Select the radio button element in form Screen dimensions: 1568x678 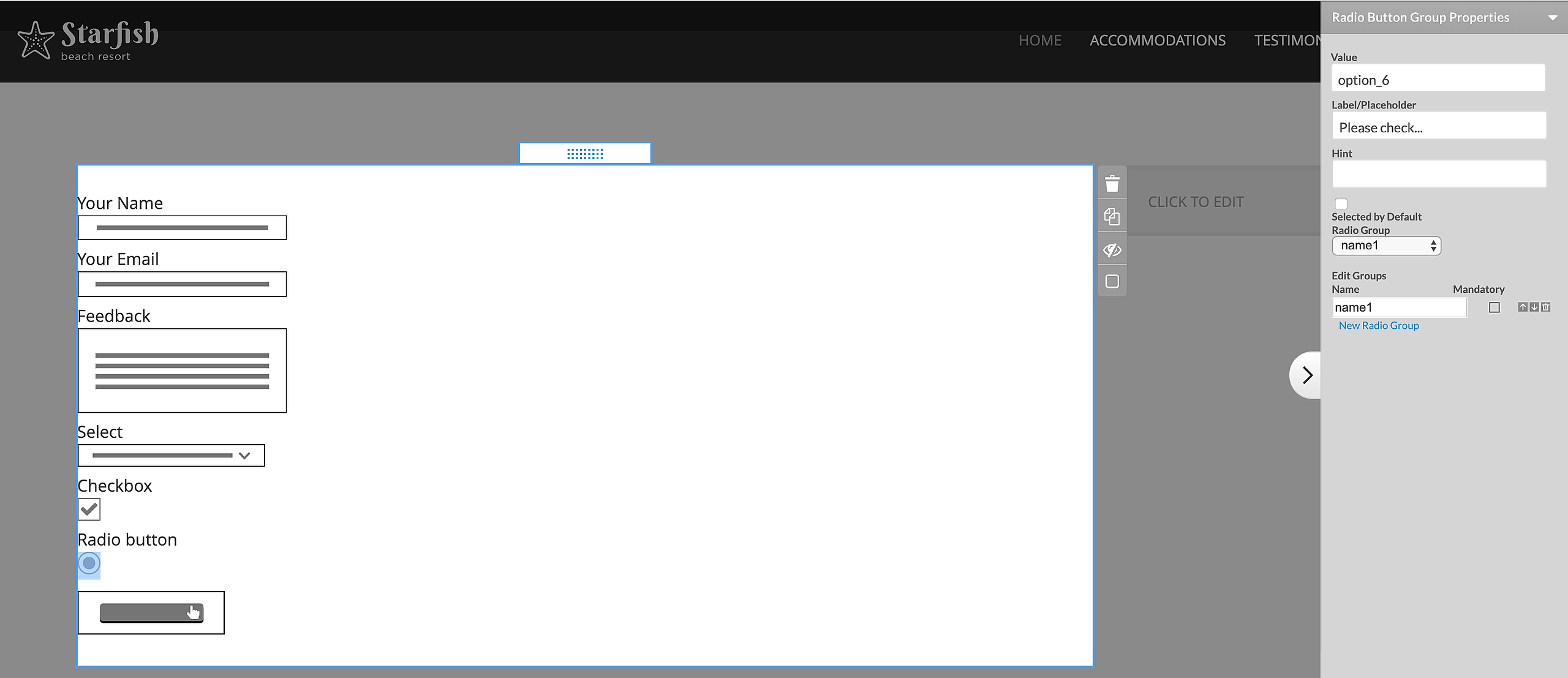89,563
